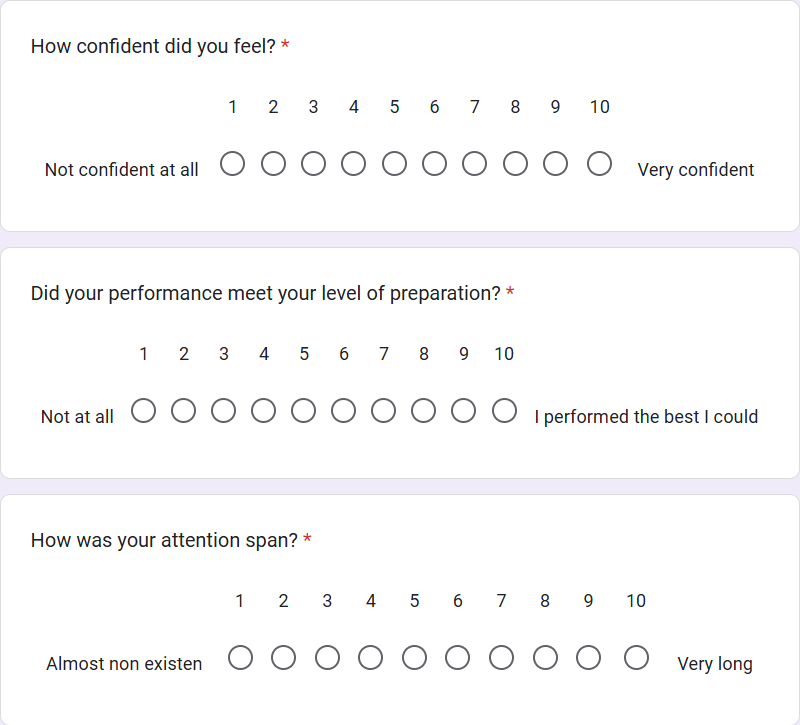Mark 8 on the performance preparation scale
800x725 pixels.
424,411
